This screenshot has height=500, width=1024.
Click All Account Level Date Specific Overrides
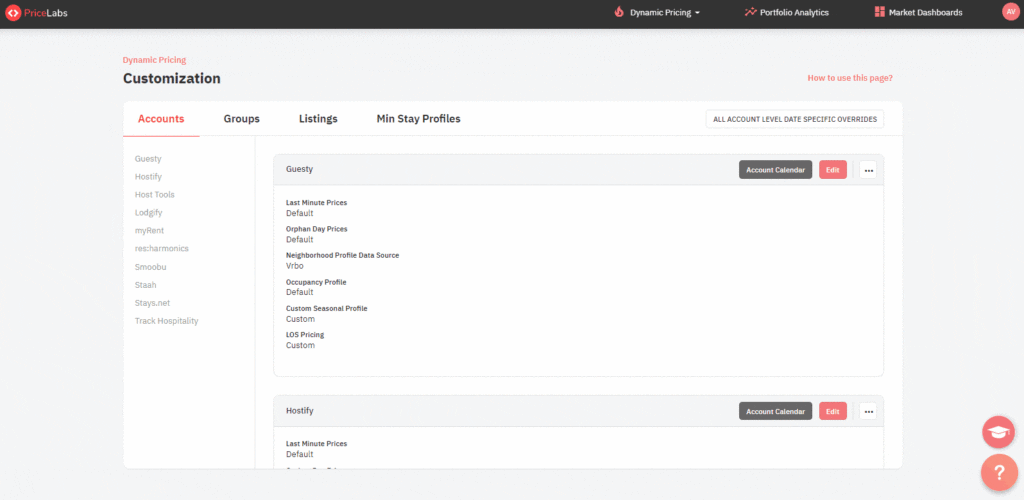coord(795,119)
